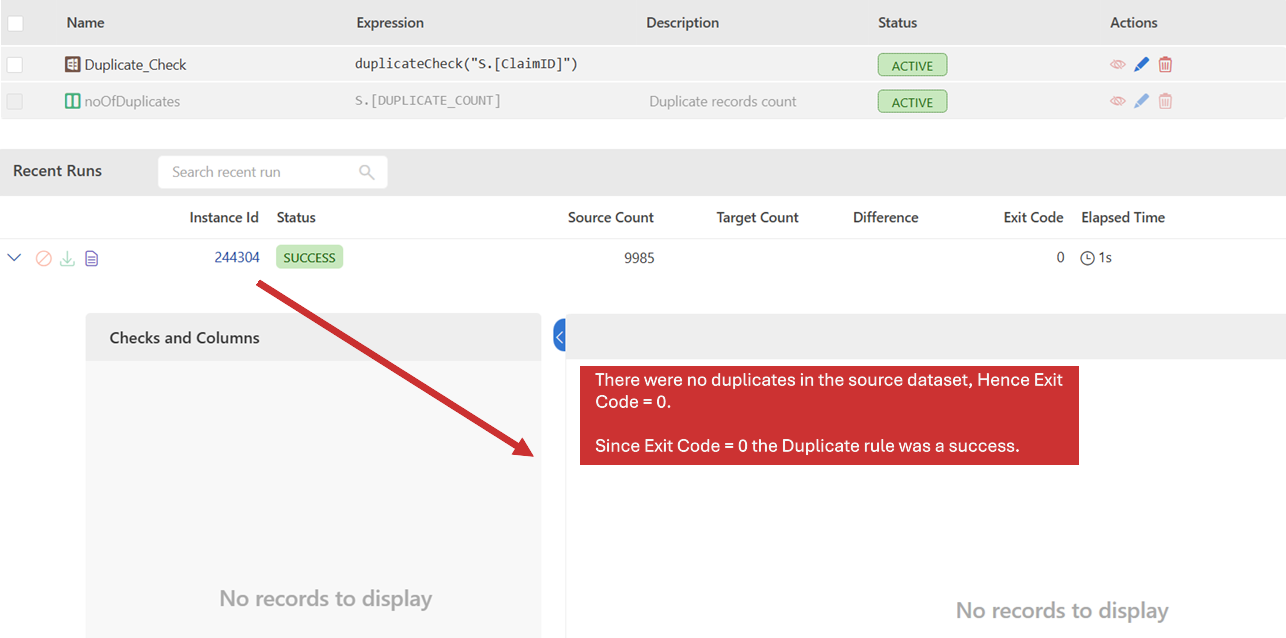
Task: Click the pencil edit icon for Duplicate_Check
Action: (x=1141, y=65)
